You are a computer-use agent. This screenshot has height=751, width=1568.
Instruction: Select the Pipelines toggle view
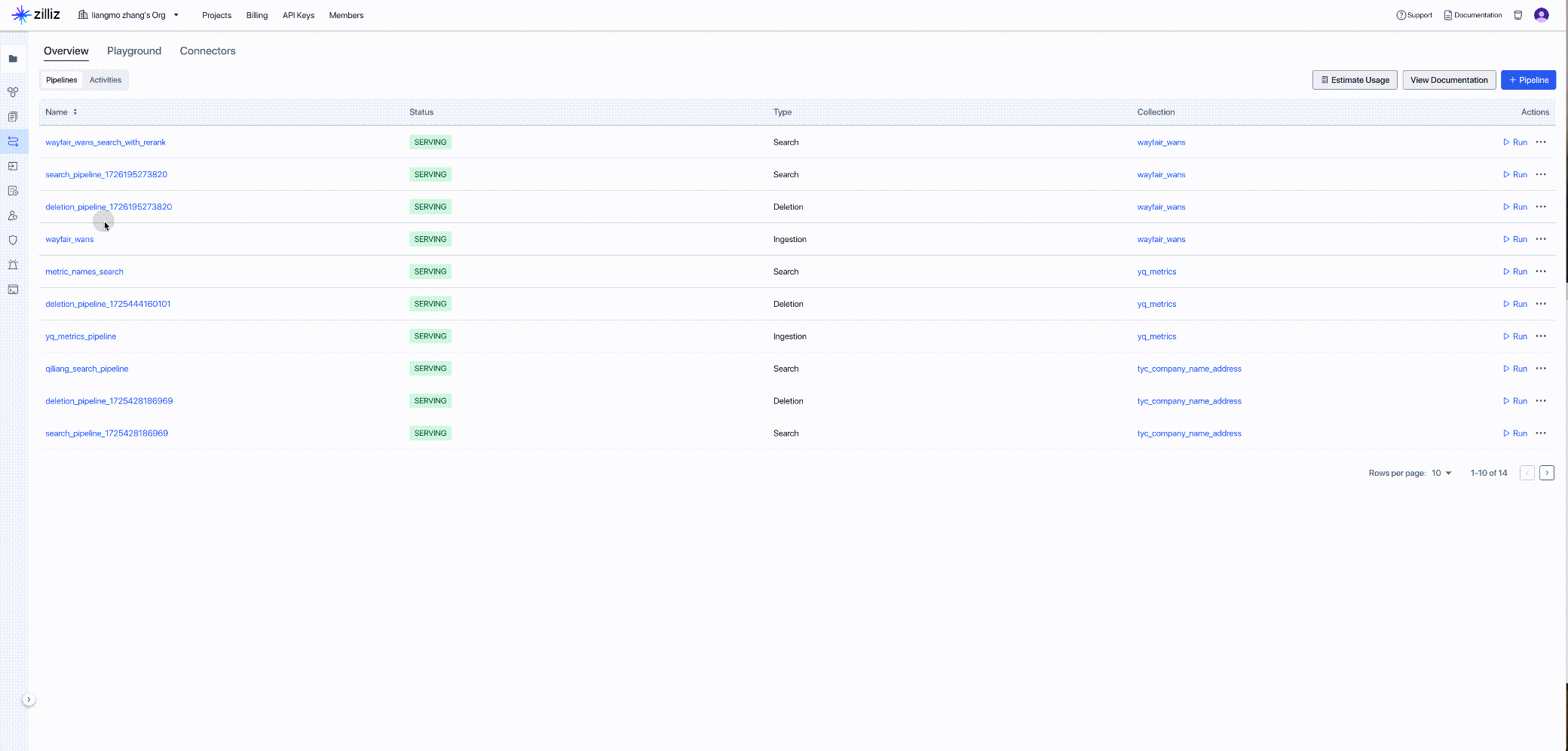[x=61, y=80]
